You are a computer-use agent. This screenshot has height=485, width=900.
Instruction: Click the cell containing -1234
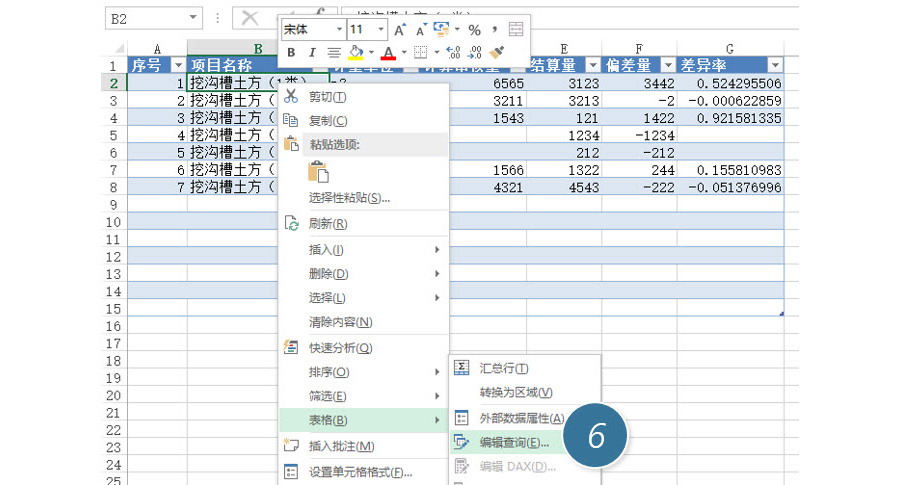(x=639, y=135)
